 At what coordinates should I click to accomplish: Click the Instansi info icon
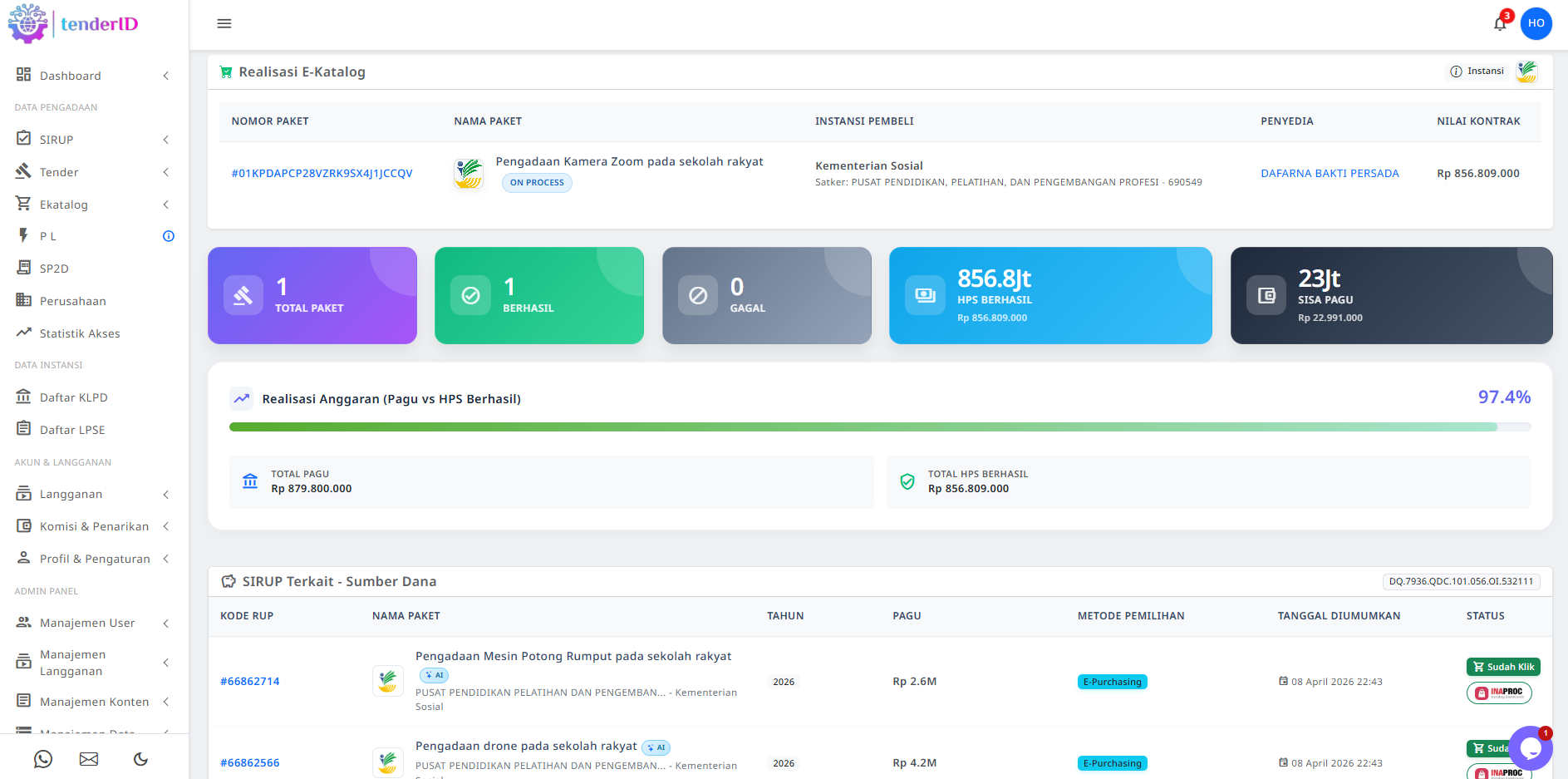(x=1456, y=71)
